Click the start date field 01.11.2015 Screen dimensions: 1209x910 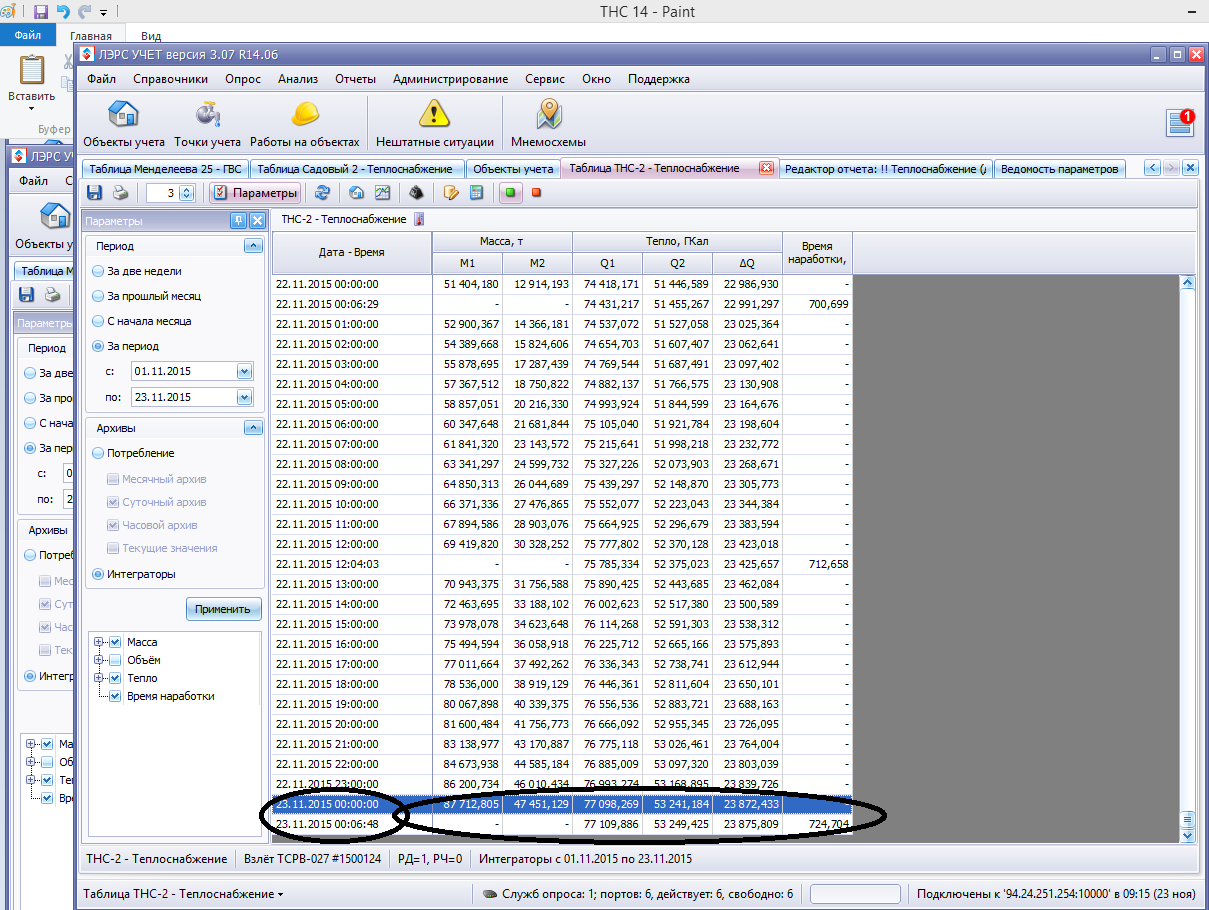click(184, 371)
